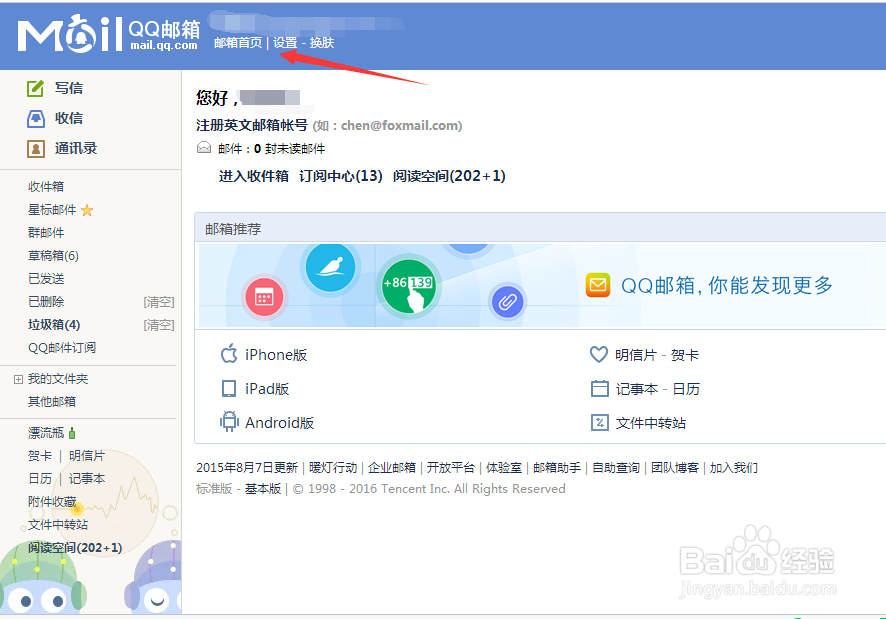Open the 草稿箱(6) folder
The width and height of the screenshot is (886, 619).
53,256
